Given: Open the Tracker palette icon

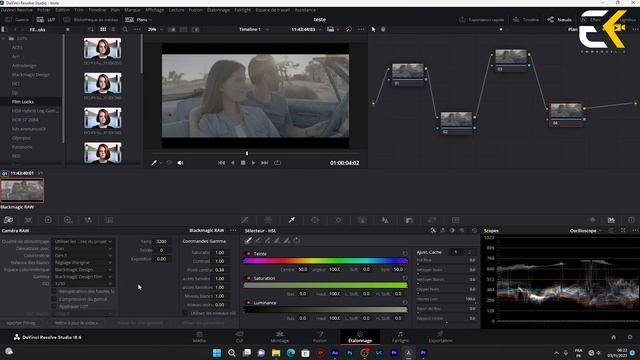Looking at the screenshot, I should (338, 220).
